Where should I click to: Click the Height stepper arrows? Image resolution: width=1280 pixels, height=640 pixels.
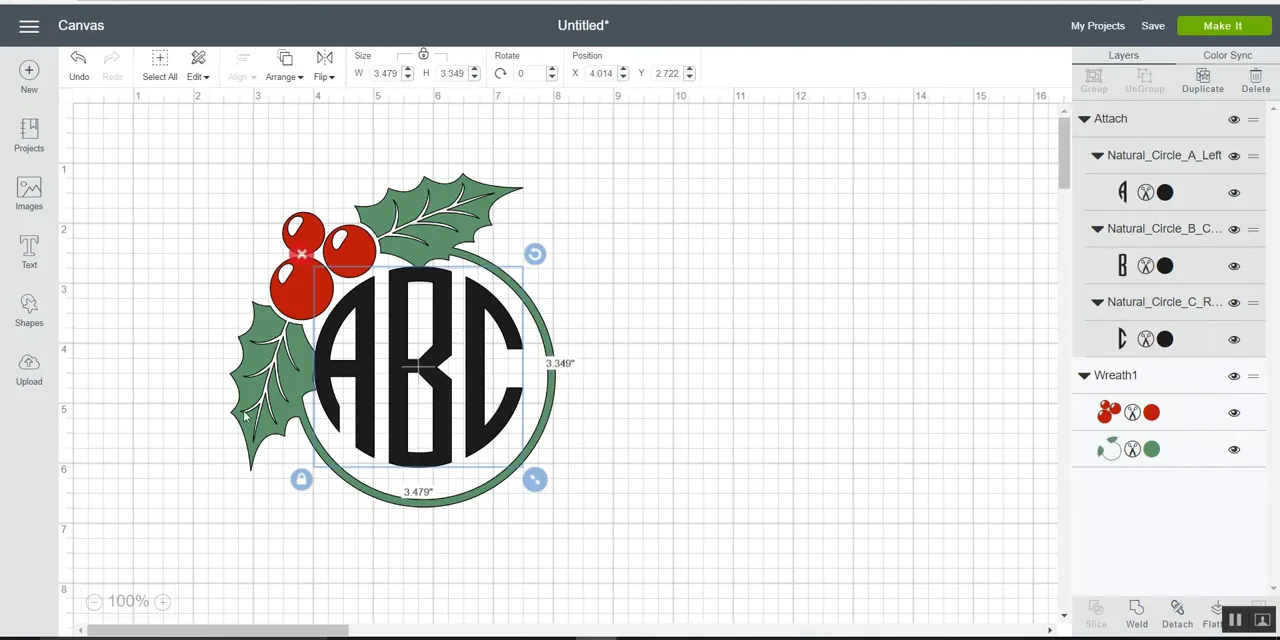[474, 73]
